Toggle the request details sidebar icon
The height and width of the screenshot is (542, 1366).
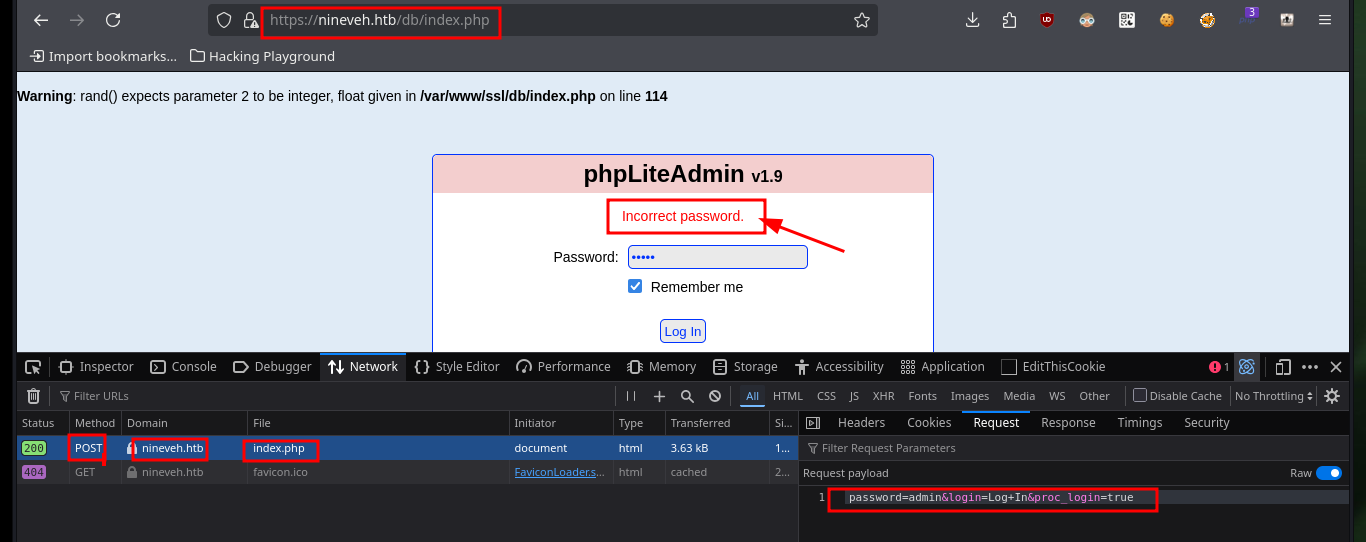click(813, 423)
